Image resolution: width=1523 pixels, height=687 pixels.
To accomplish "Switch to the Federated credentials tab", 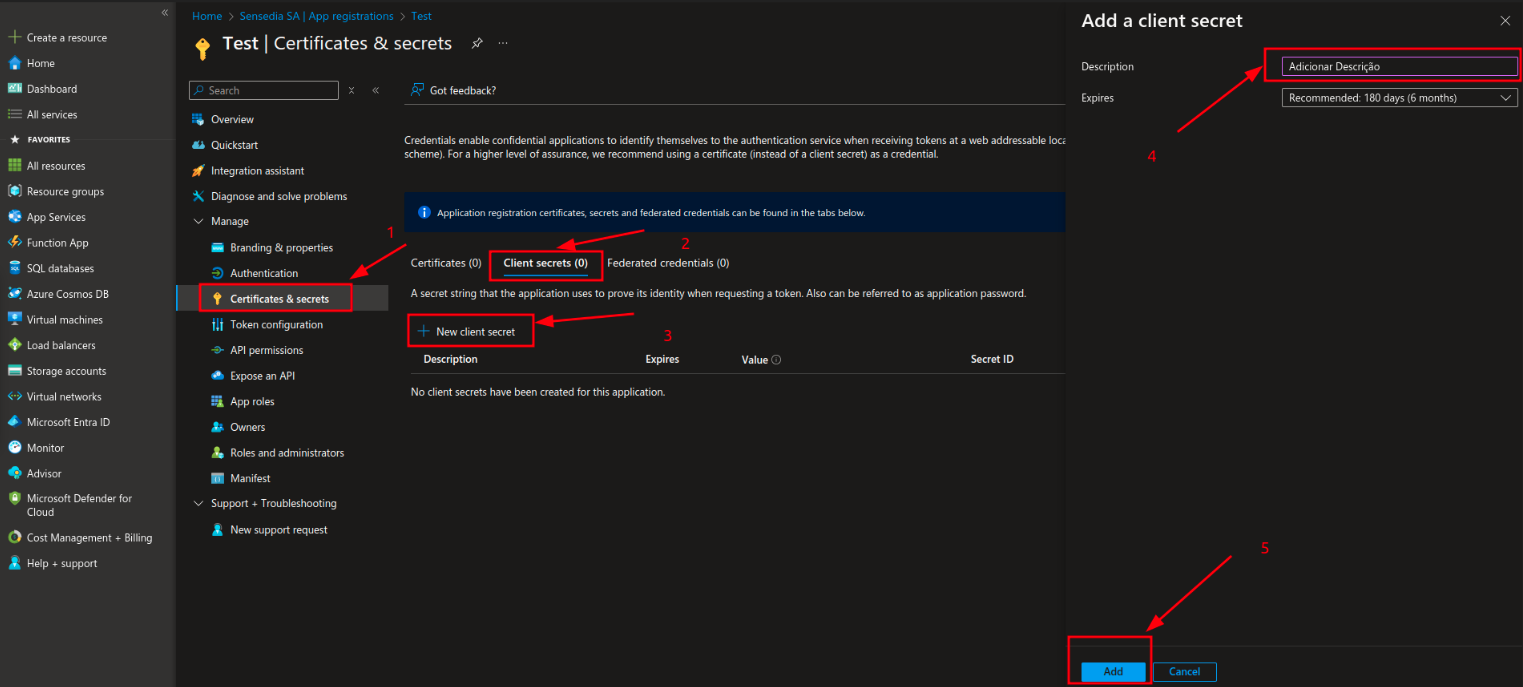I will tap(667, 263).
